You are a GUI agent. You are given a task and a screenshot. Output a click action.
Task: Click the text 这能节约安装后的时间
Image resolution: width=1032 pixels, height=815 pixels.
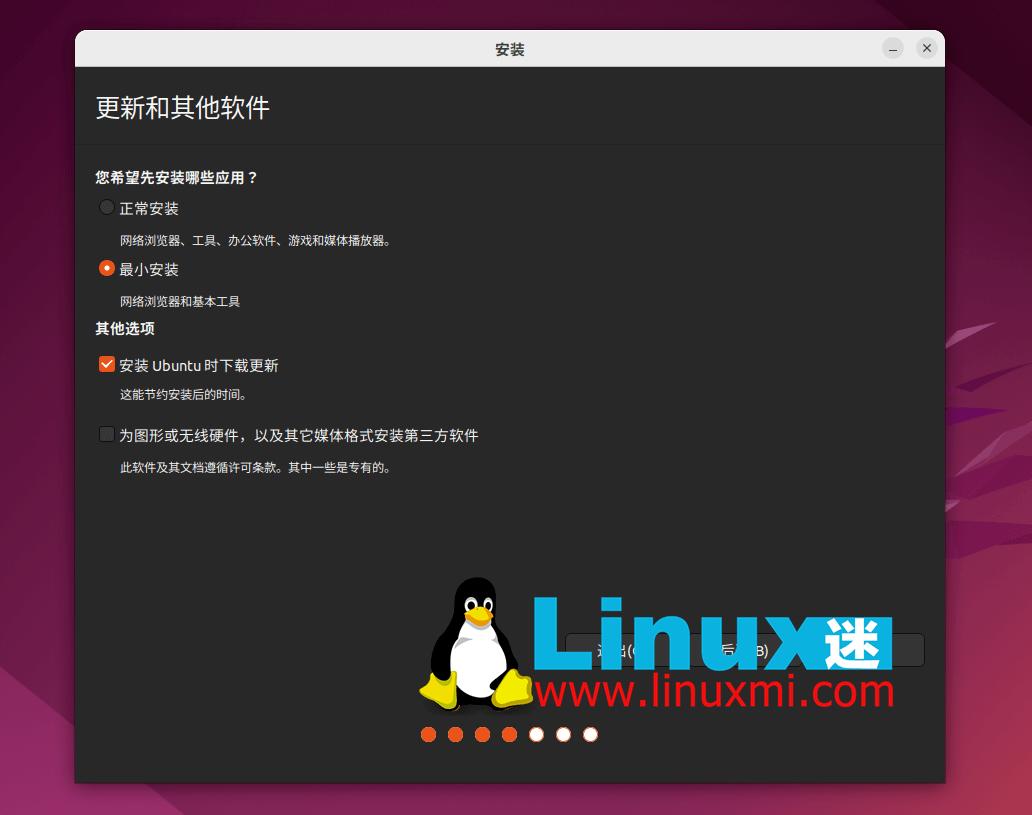pyautogui.click(x=183, y=395)
